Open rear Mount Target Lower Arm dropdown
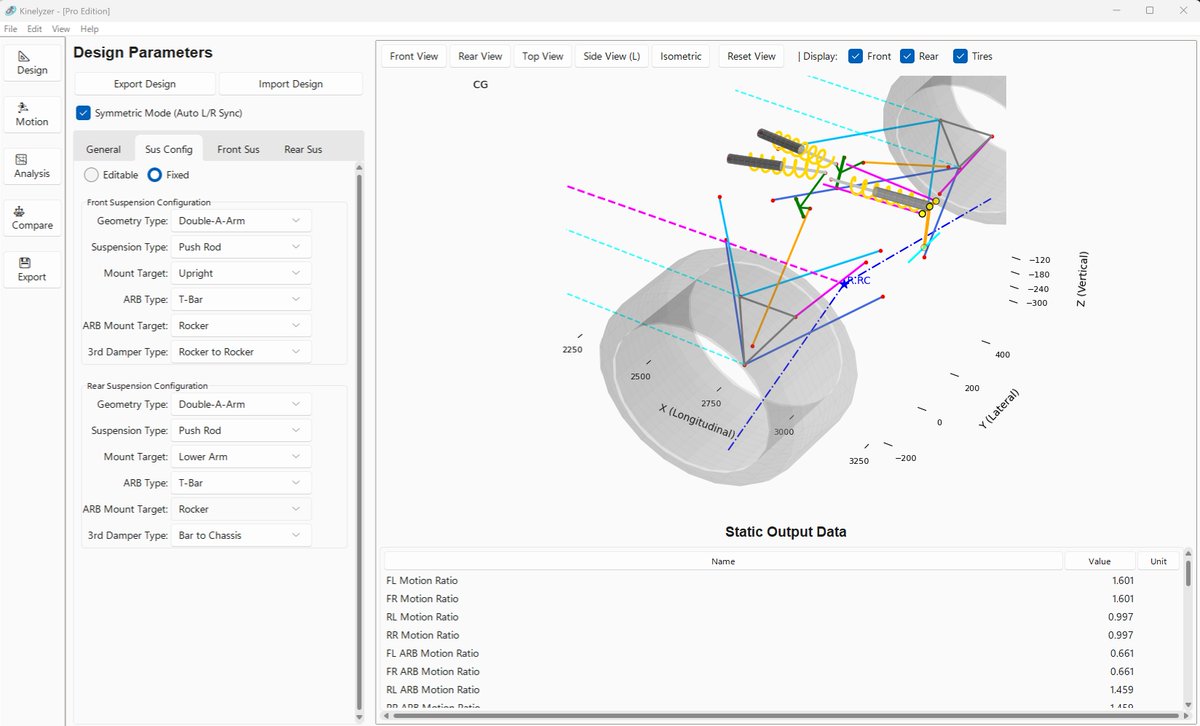The width and height of the screenshot is (1200, 726). point(241,456)
